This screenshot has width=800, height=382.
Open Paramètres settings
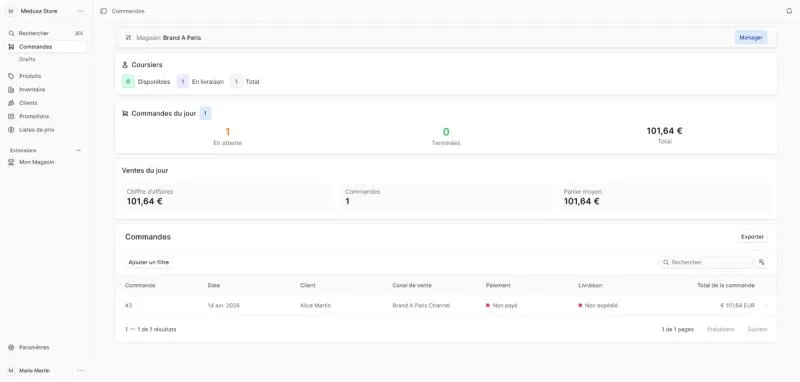pos(46,347)
